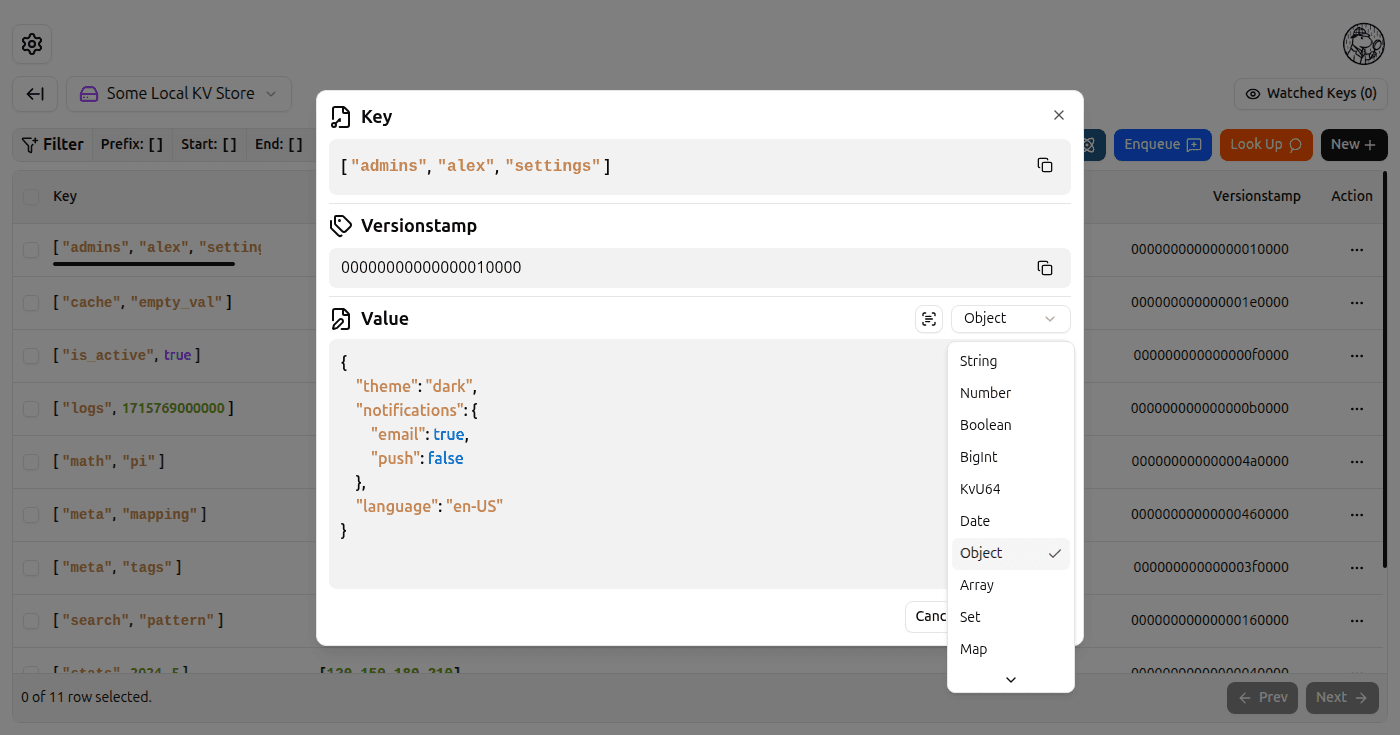Check the logs 1715769000000 row checkbox
This screenshot has height=735, width=1400.
31,409
